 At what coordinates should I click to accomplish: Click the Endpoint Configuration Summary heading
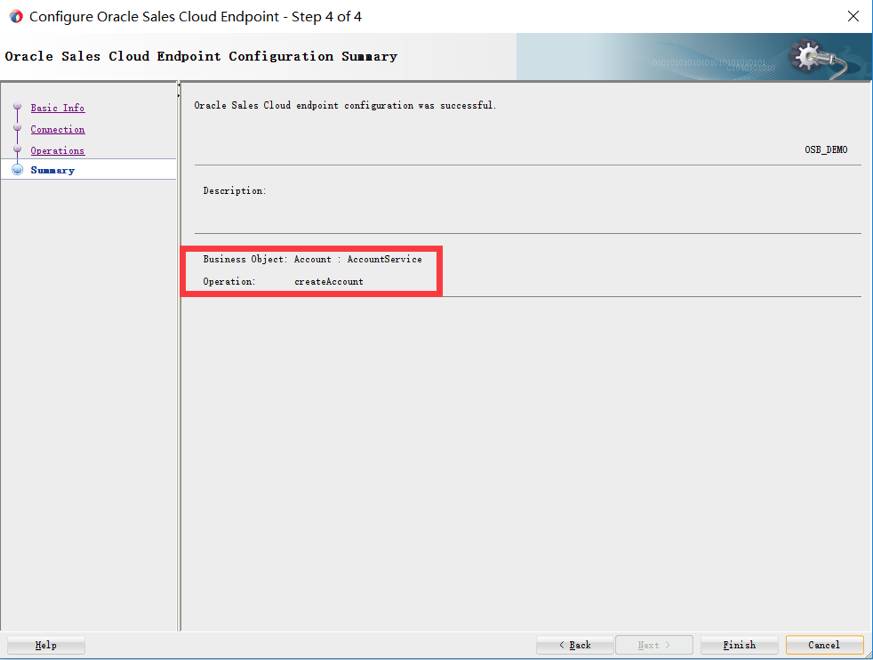click(201, 56)
